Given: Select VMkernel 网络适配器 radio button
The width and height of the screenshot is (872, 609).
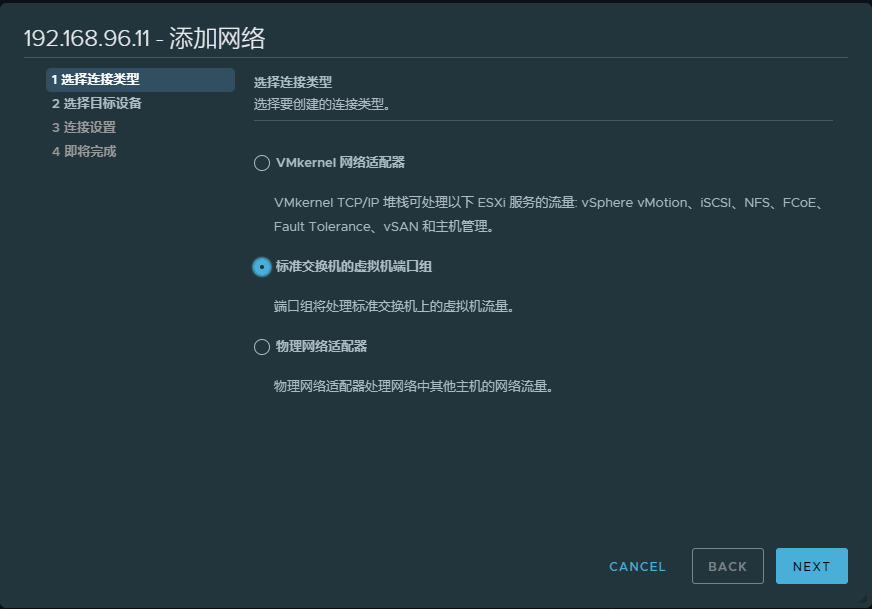Looking at the screenshot, I should pos(261,163).
